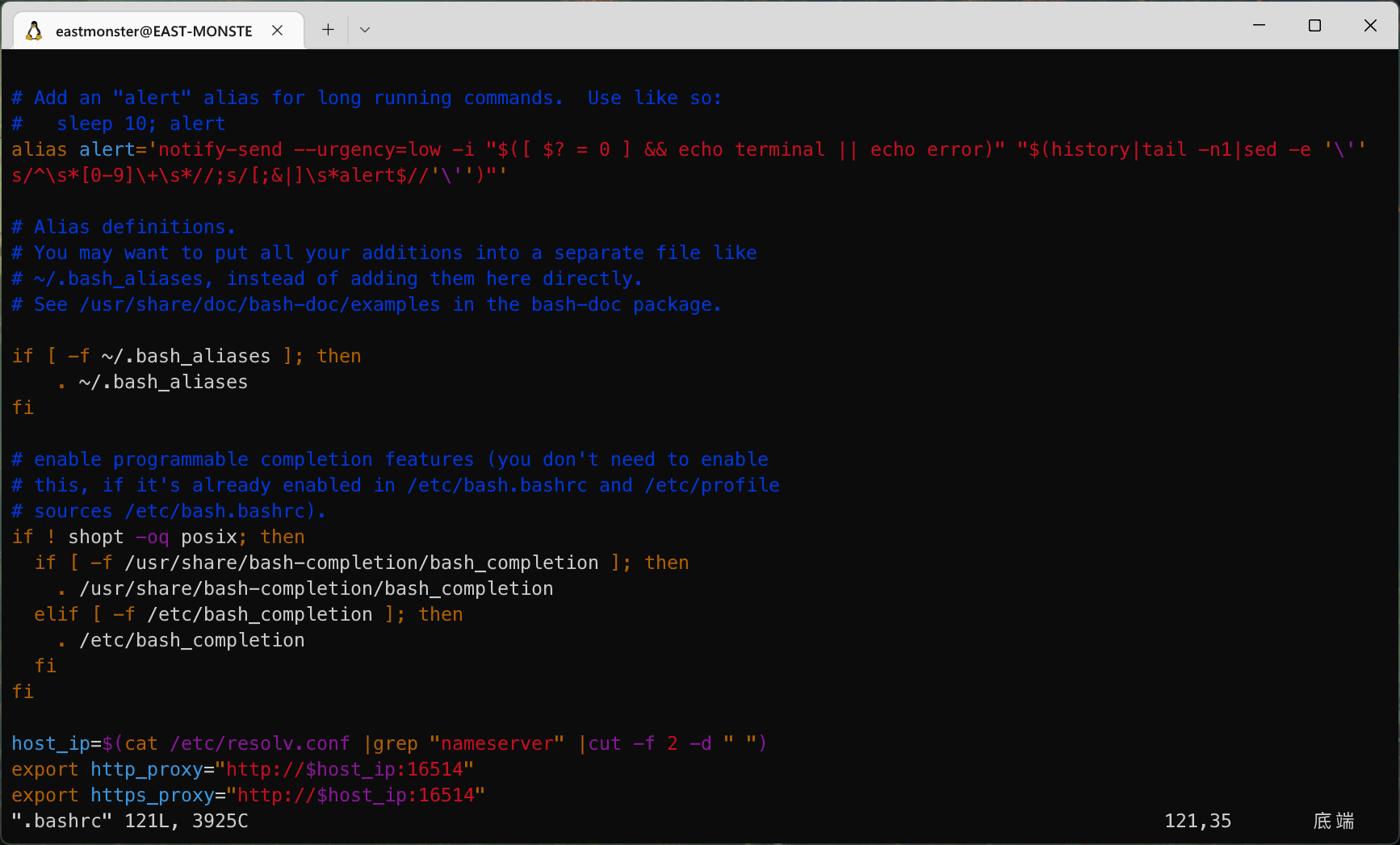Place cursor on notify-send command
The height and width of the screenshot is (845, 1400).
220,149
